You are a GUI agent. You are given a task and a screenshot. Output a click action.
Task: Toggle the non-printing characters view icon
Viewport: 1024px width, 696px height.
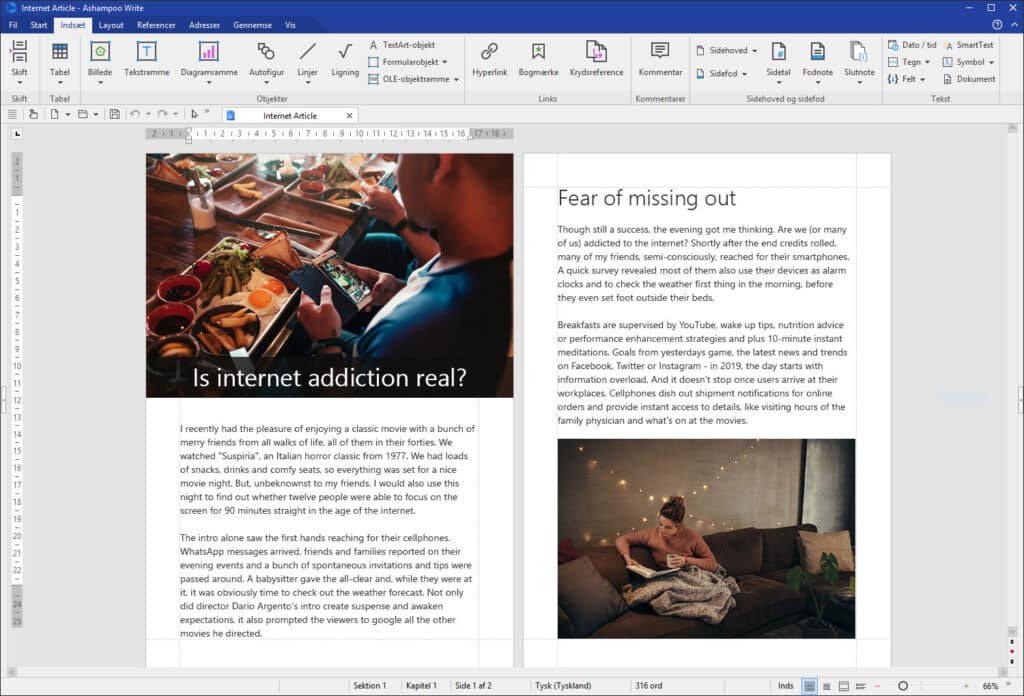point(196,114)
